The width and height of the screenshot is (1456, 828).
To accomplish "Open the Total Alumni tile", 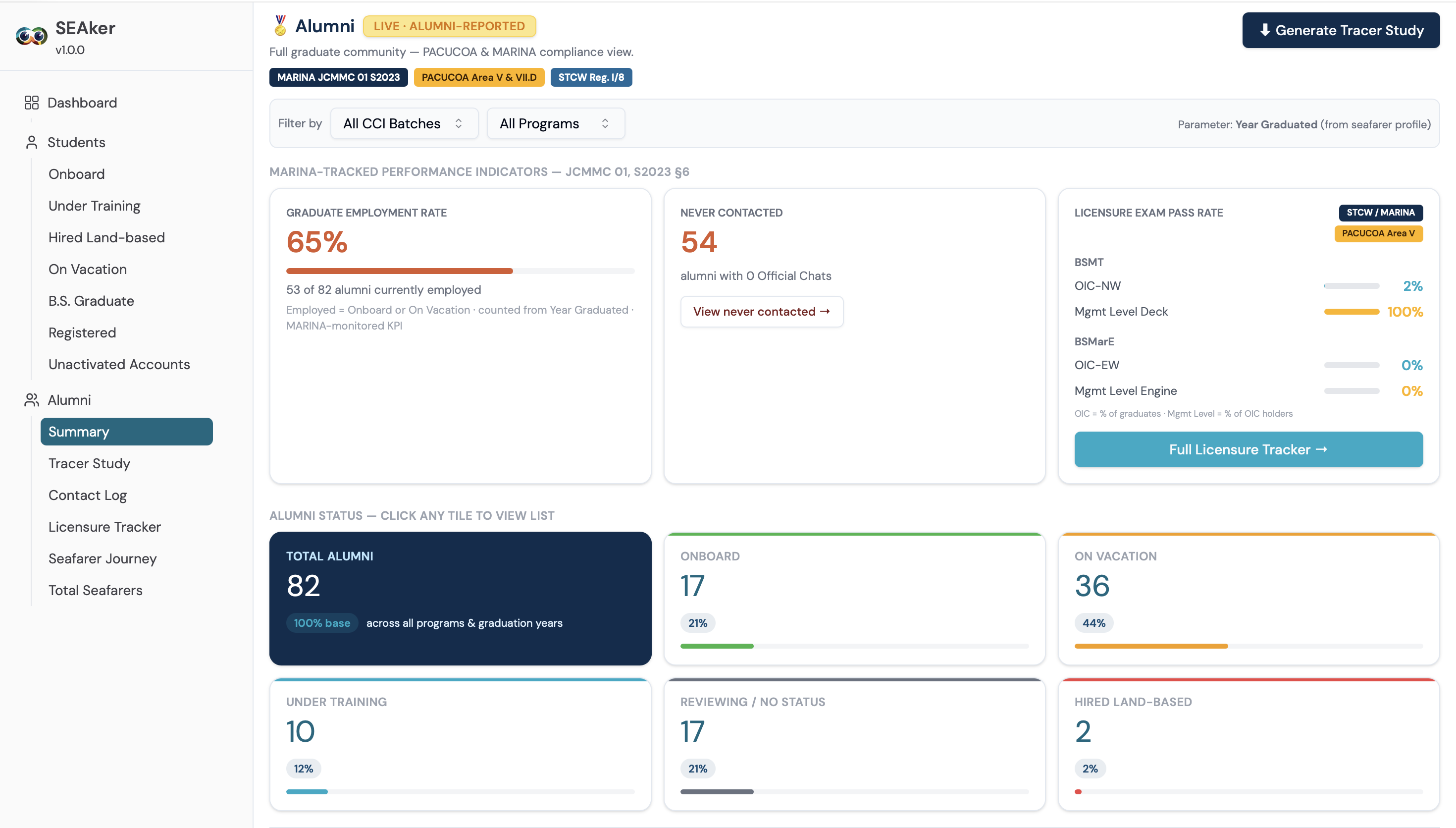I will [x=460, y=598].
